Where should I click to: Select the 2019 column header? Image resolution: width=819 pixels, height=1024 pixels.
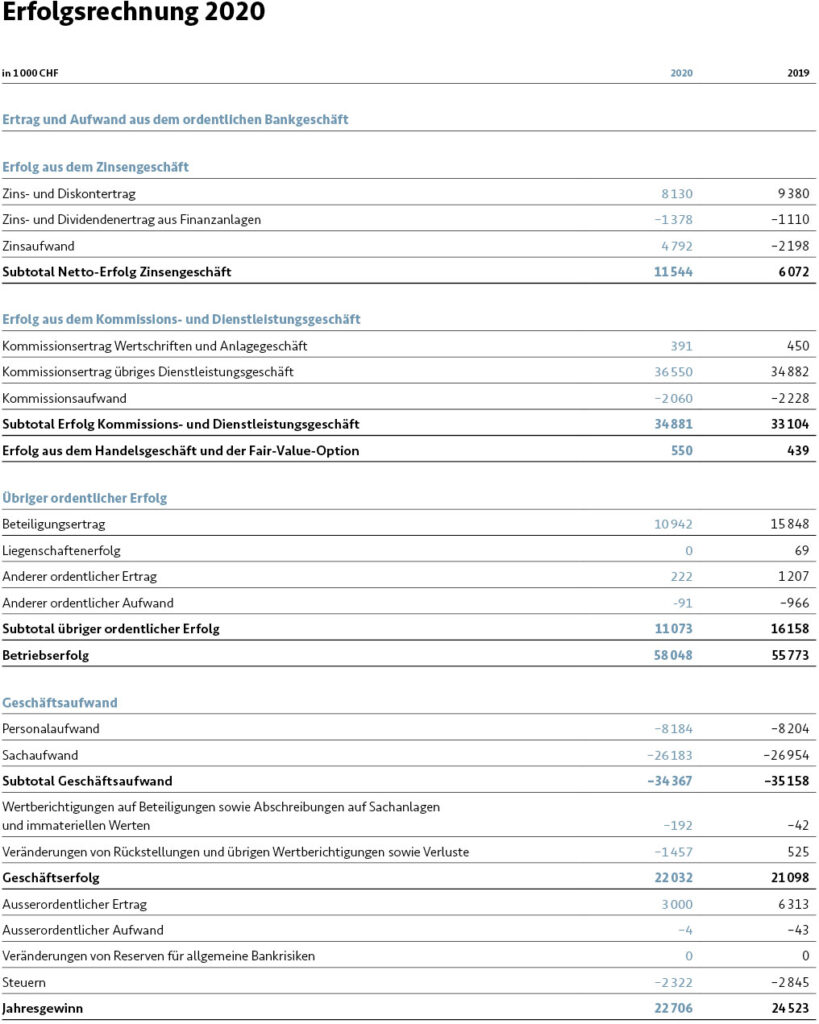tap(798, 73)
